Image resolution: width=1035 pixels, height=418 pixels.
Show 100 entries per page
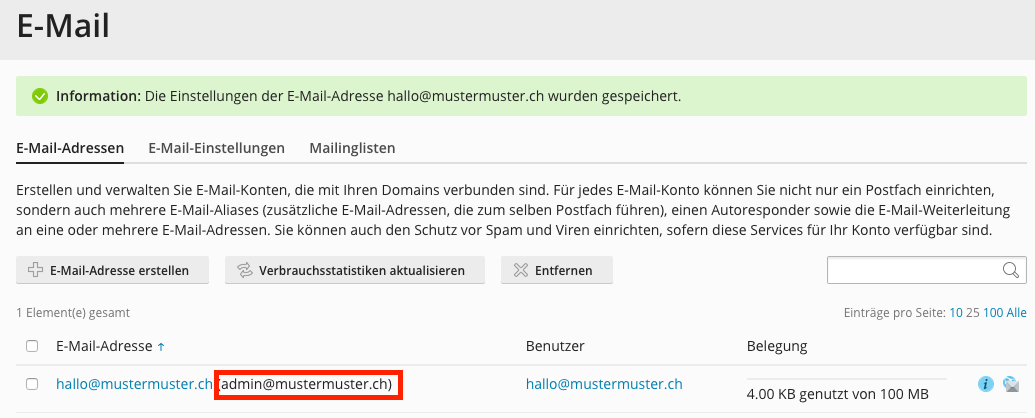(x=992, y=313)
